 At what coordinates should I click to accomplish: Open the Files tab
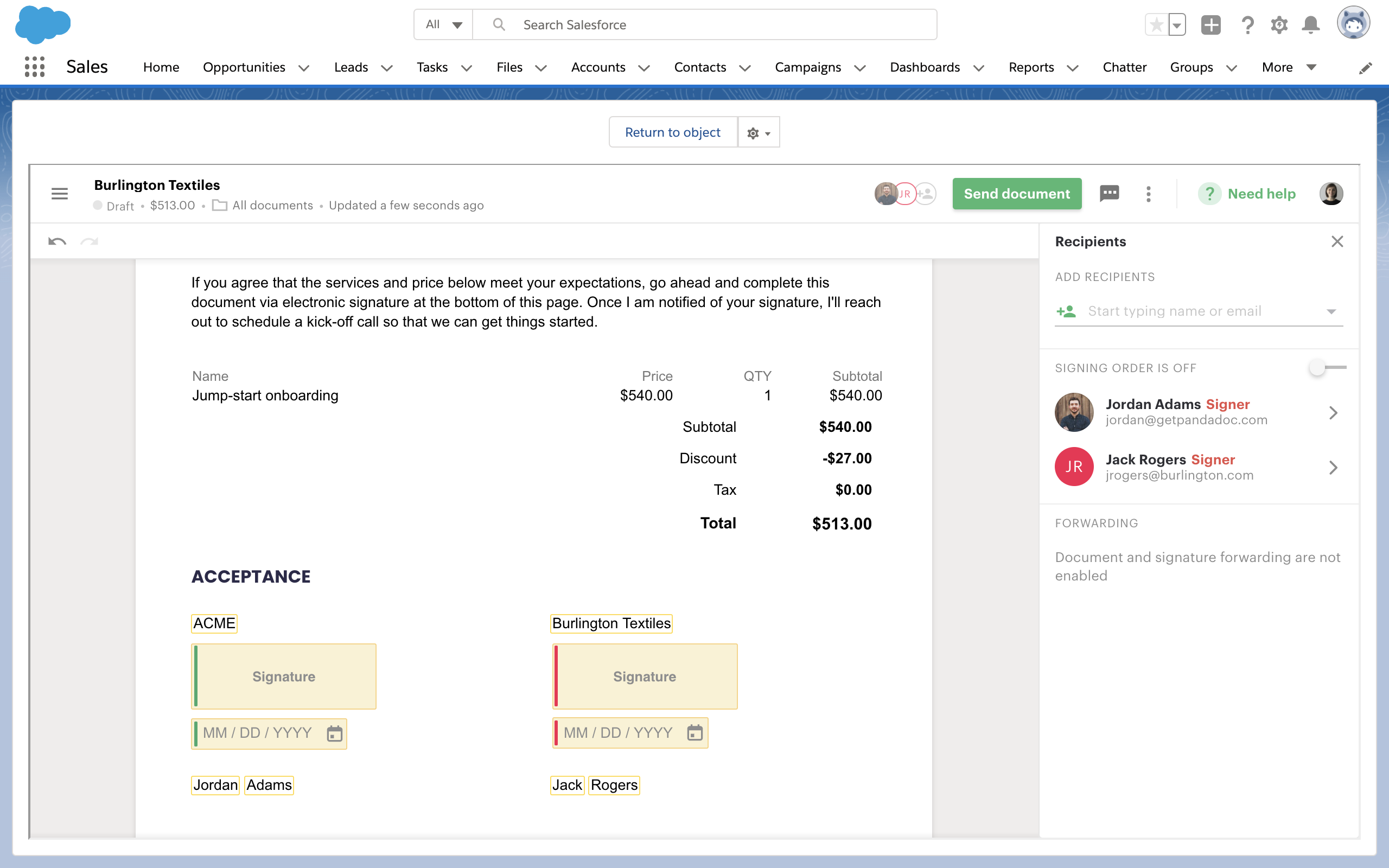[509, 67]
